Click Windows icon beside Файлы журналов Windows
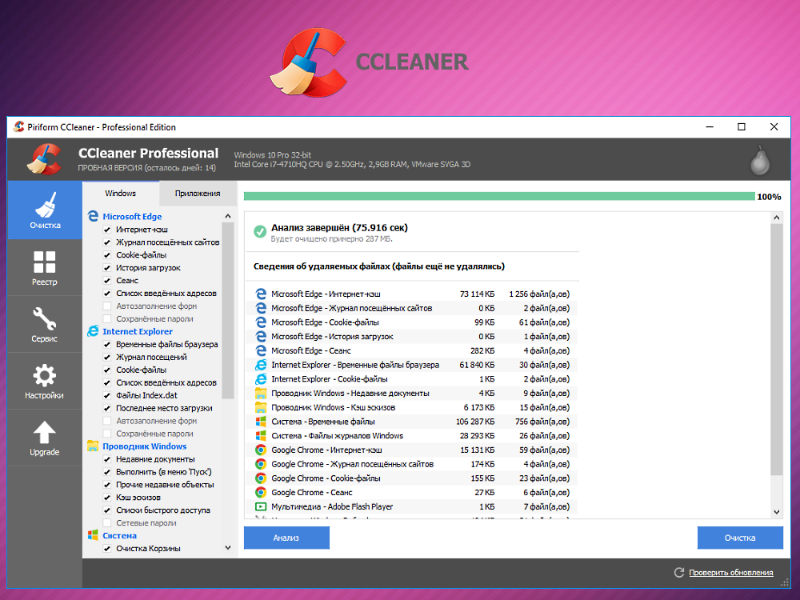The height and width of the screenshot is (600, 800). (261, 436)
